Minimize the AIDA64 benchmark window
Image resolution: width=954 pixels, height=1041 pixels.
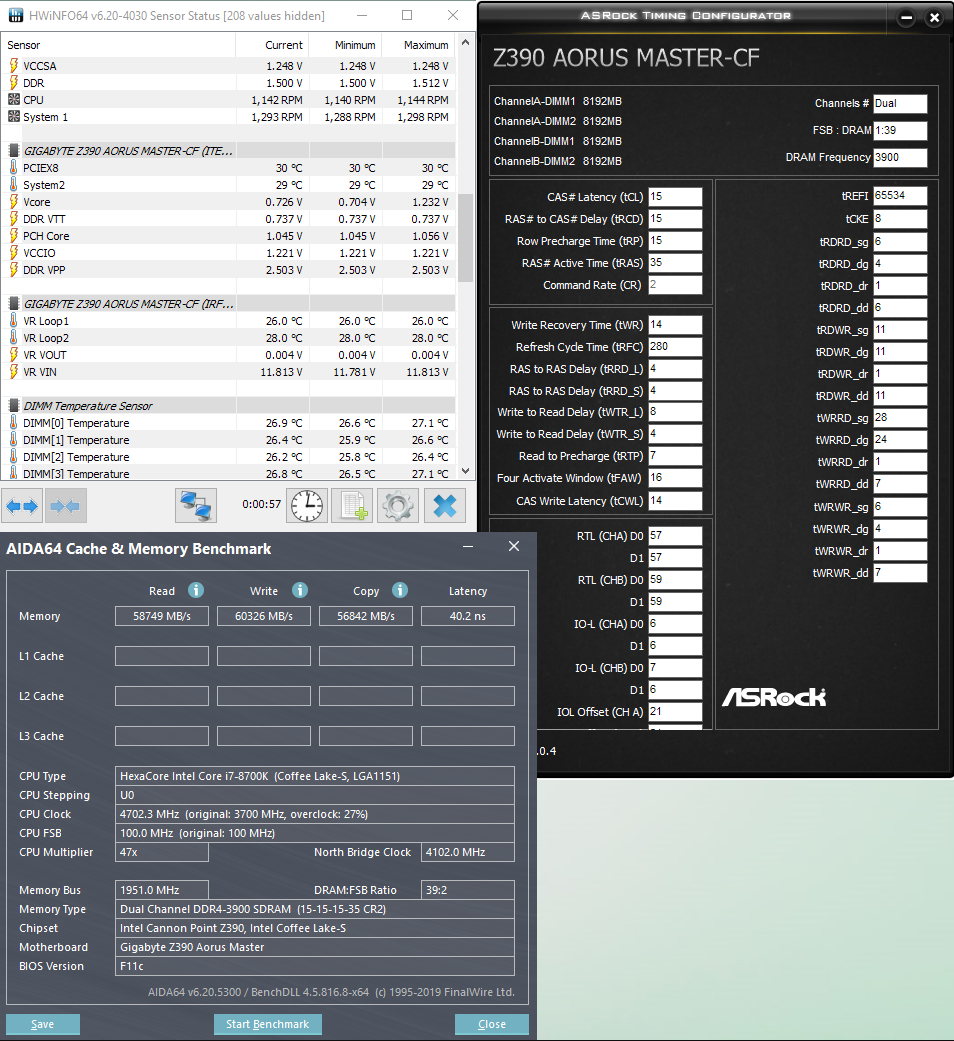click(x=468, y=546)
